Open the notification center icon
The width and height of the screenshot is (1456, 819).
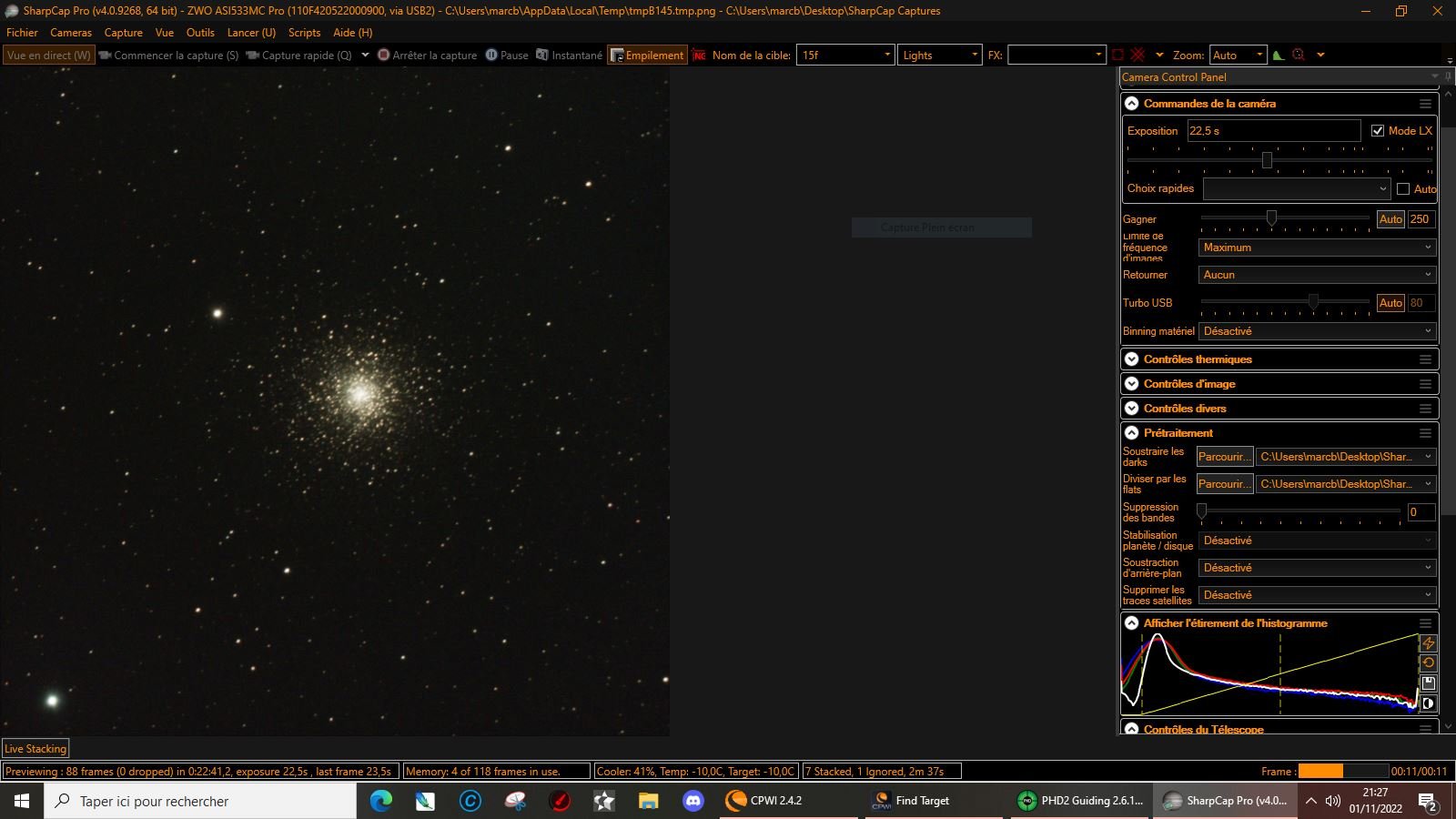1428,801
